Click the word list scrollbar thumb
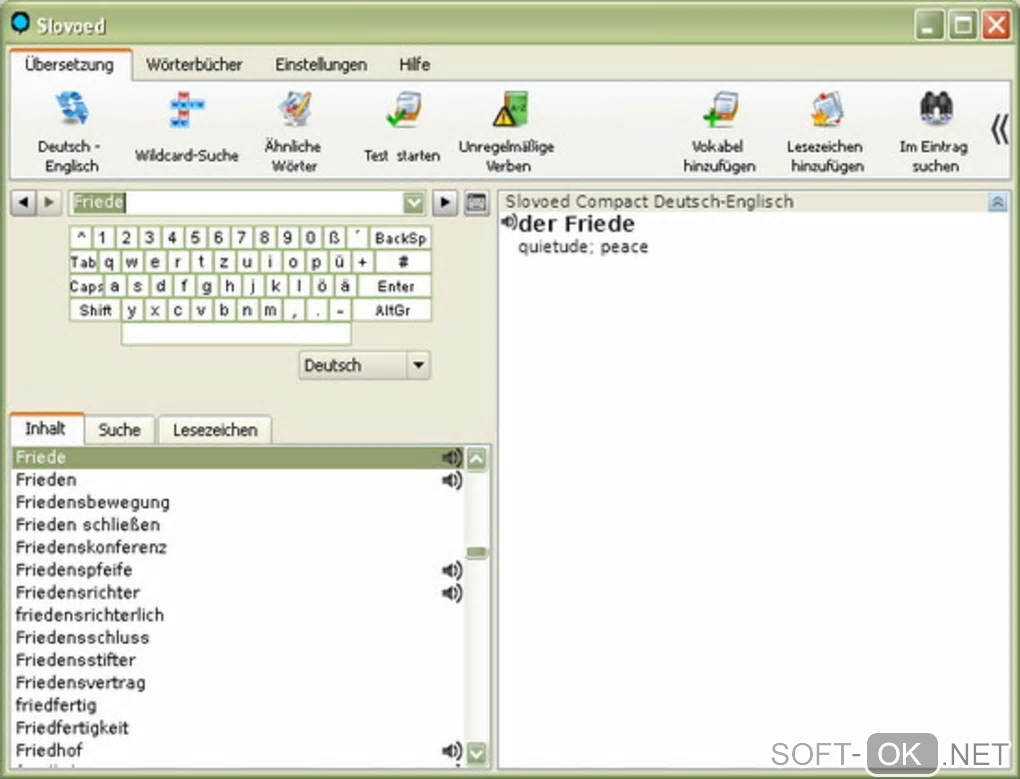 pos(477,553)
